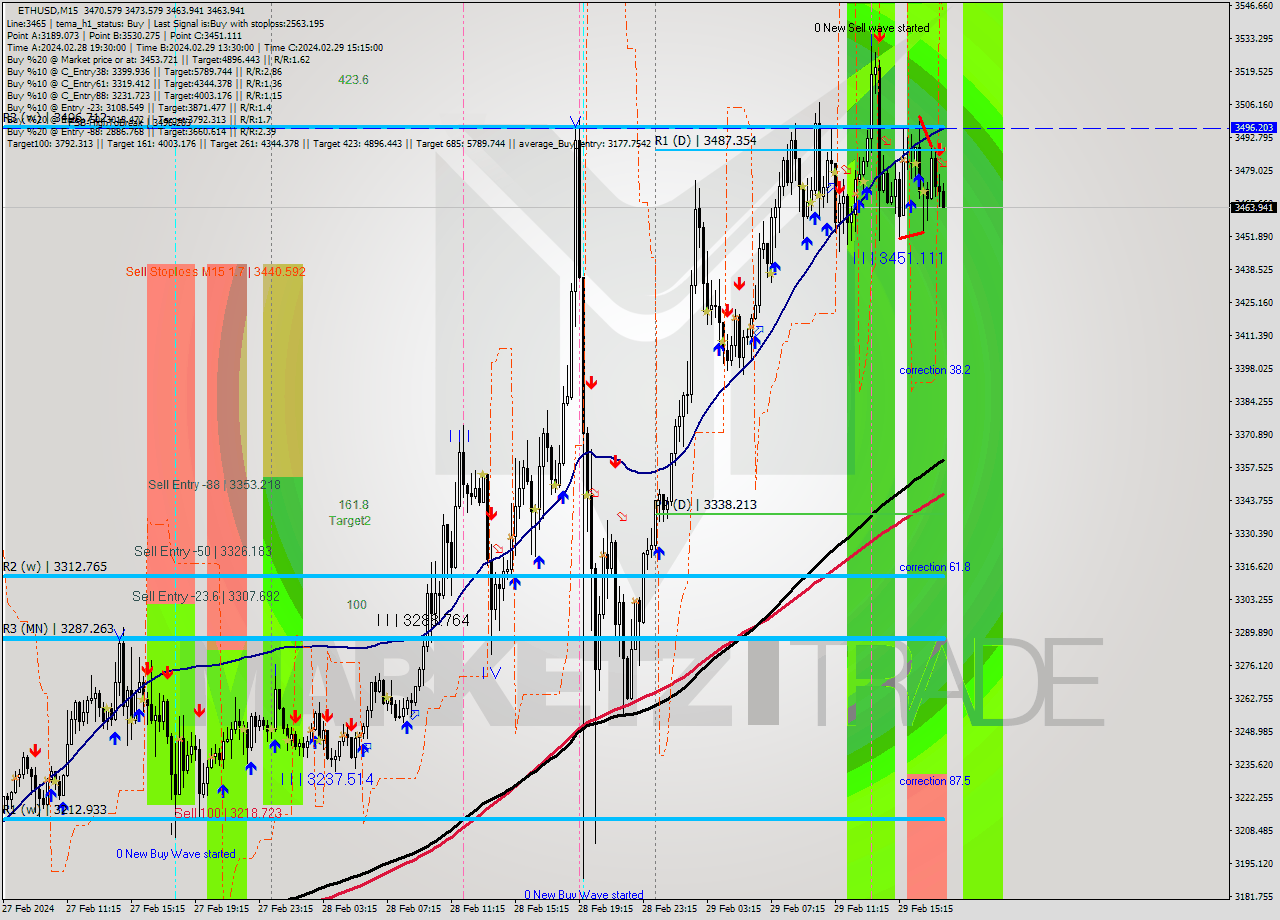Select the 'I I | 3451.111' wave label
Image resolution: width=1280 pixels, height=920 pixels.
pos(898,258)
